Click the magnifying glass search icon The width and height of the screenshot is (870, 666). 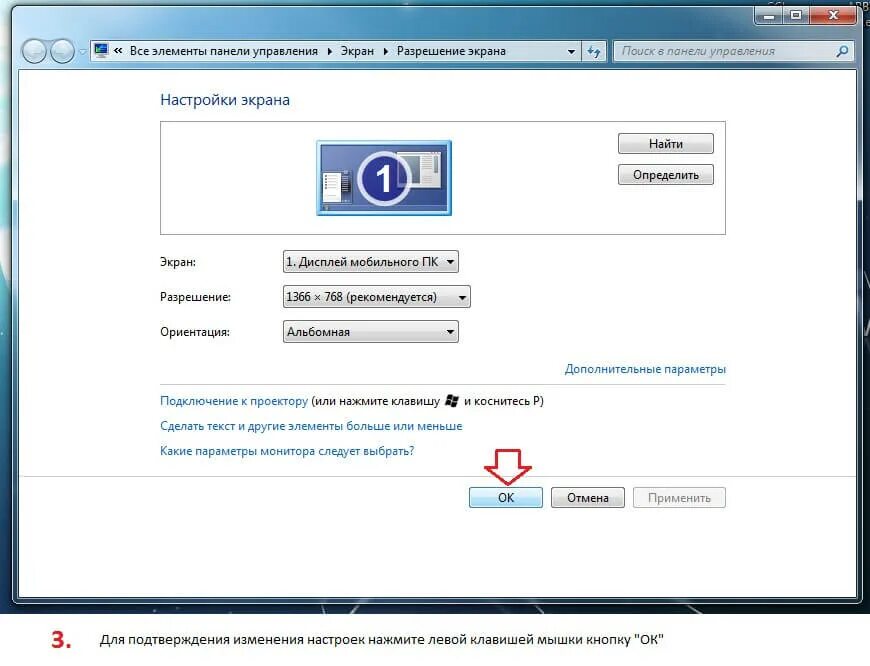tap(842, 51)
